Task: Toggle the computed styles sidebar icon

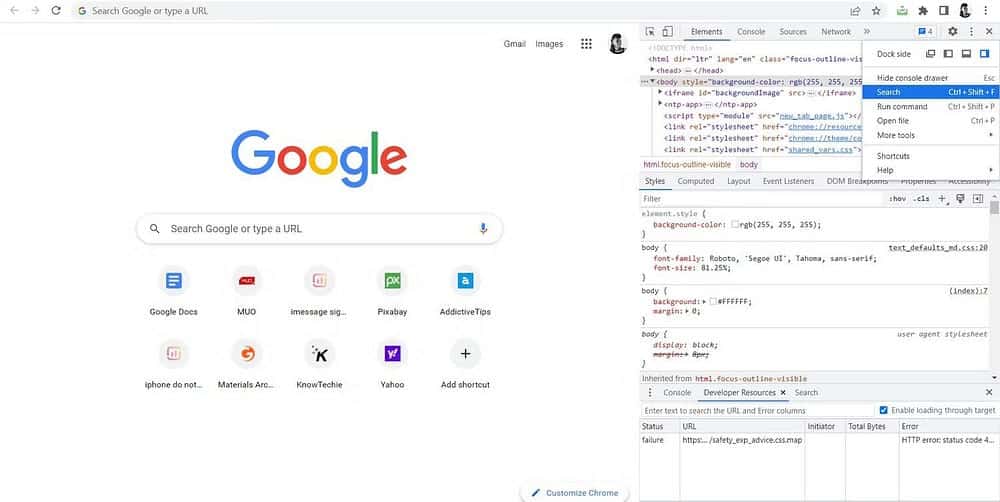Action: point(978,199)
